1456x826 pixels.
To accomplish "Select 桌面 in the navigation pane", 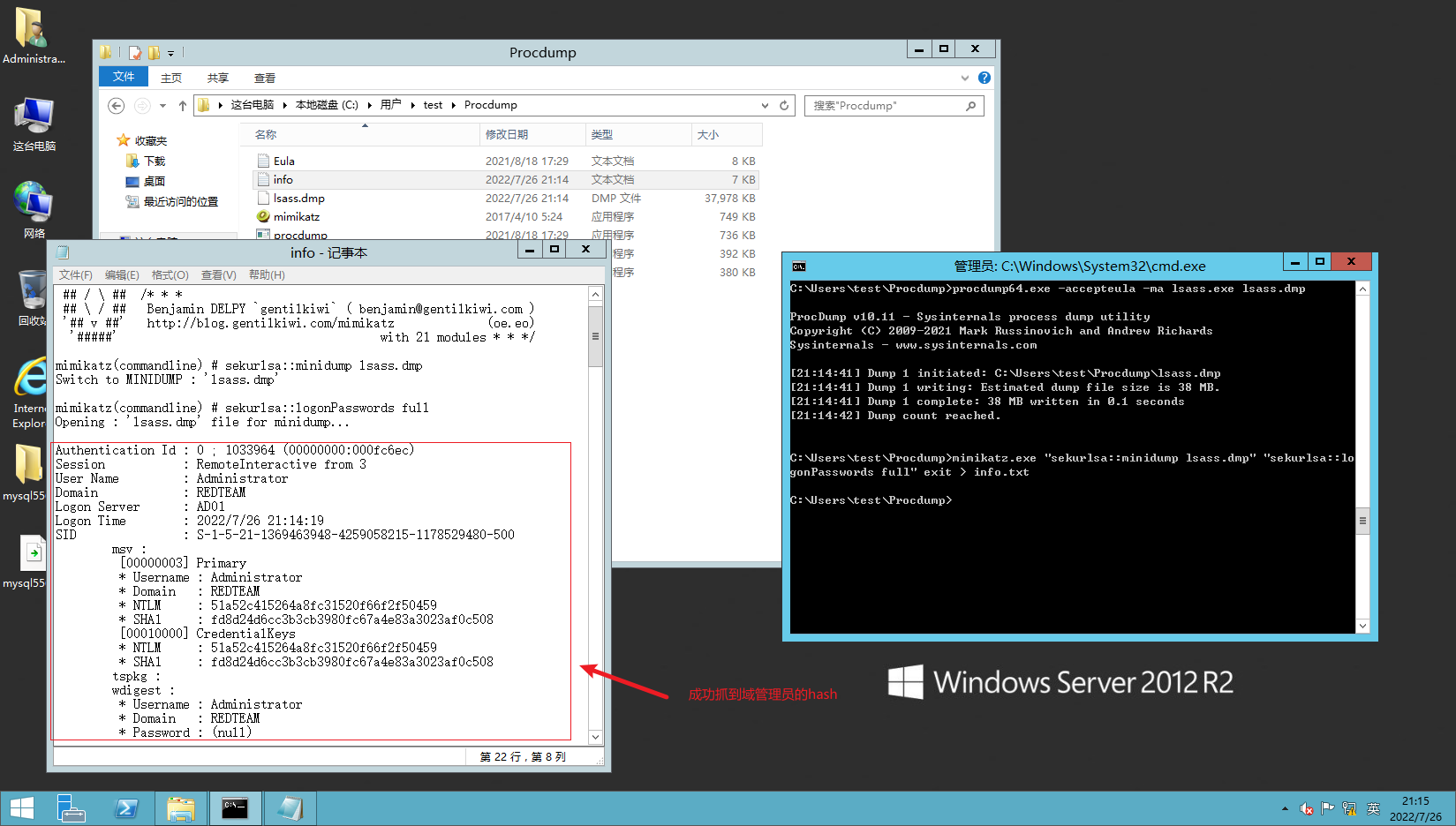I will [146, 181].
